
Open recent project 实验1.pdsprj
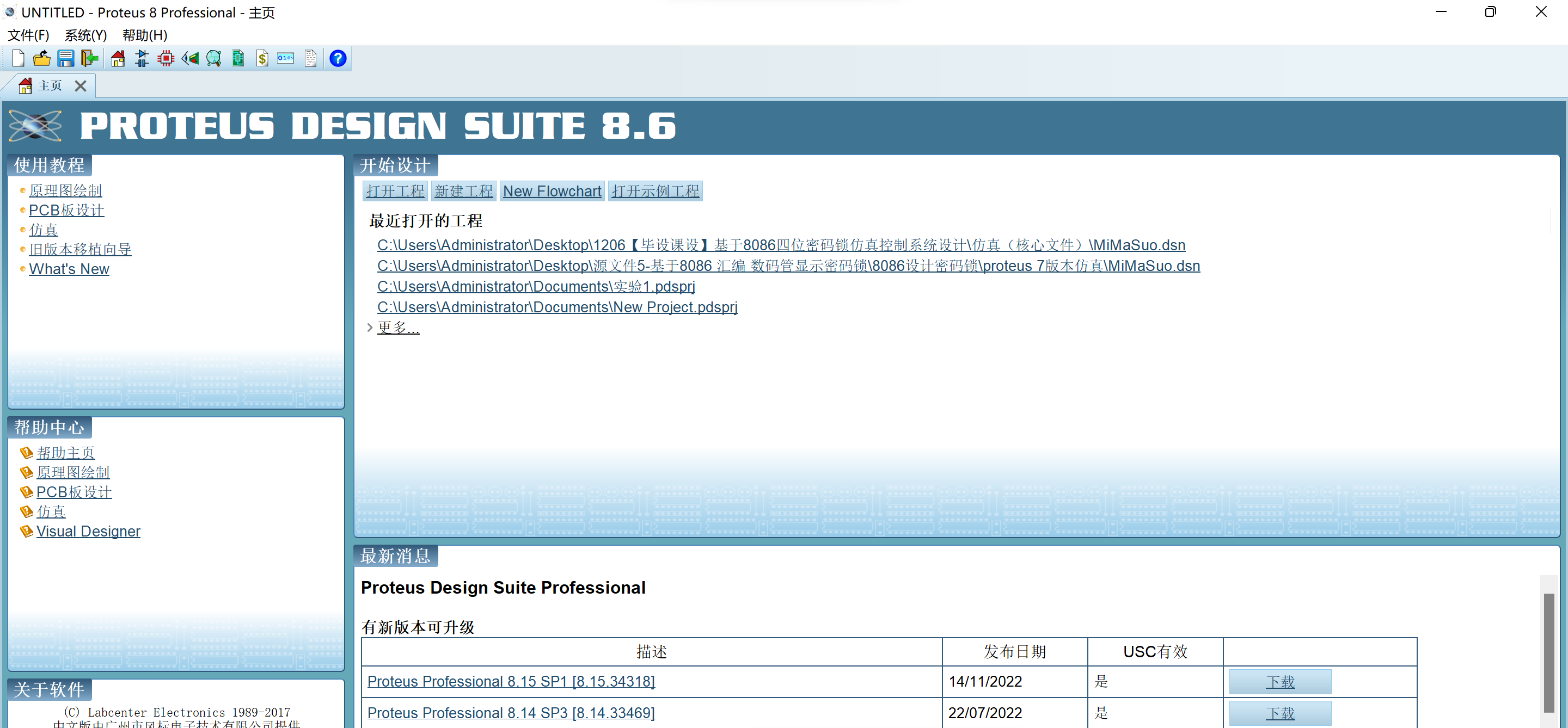coord(536,286)
